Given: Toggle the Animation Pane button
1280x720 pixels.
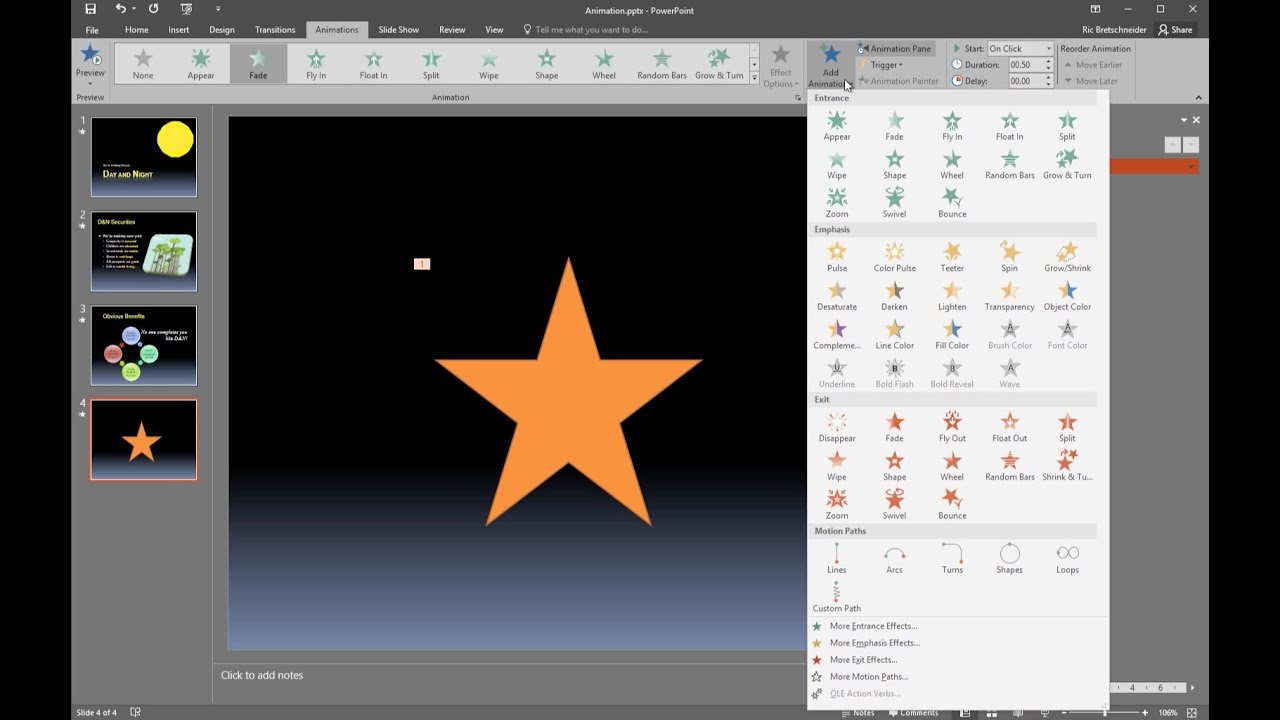Looking at the screenshot, I should (x=895, y=48).
